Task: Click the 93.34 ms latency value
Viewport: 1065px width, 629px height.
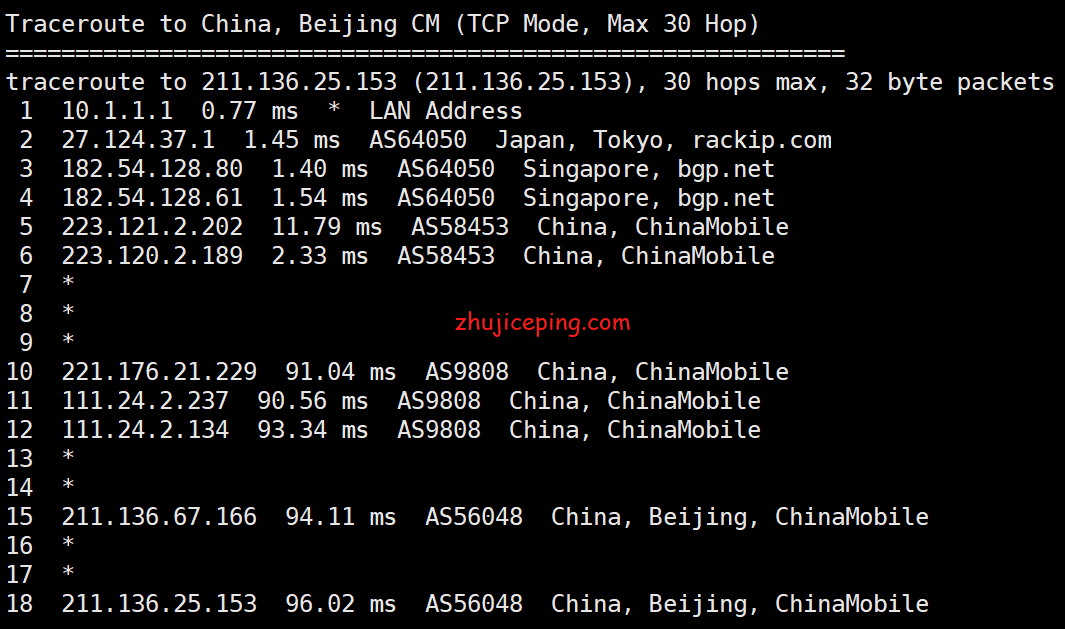Action: tap(312, 430)
